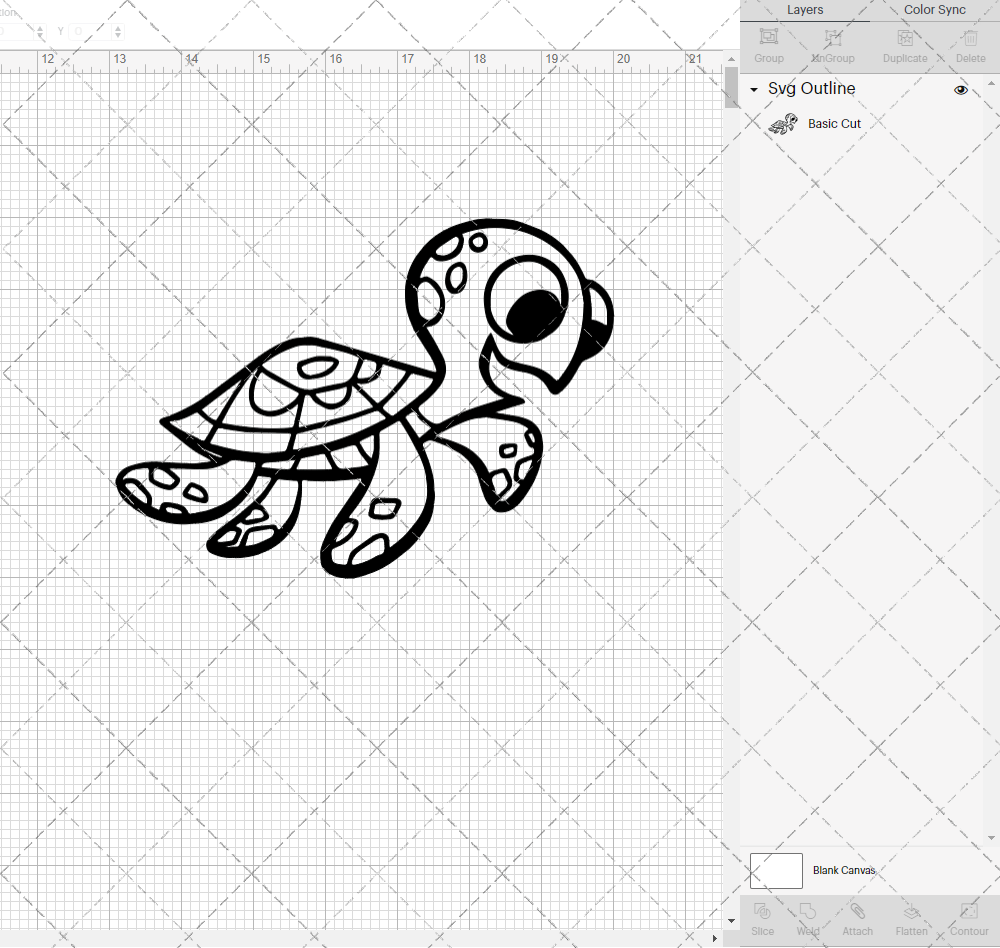The width and height of the screenshot is (1000, 948).
Task: Click the X position stepper arrows
Action: [x=40, y=31]
